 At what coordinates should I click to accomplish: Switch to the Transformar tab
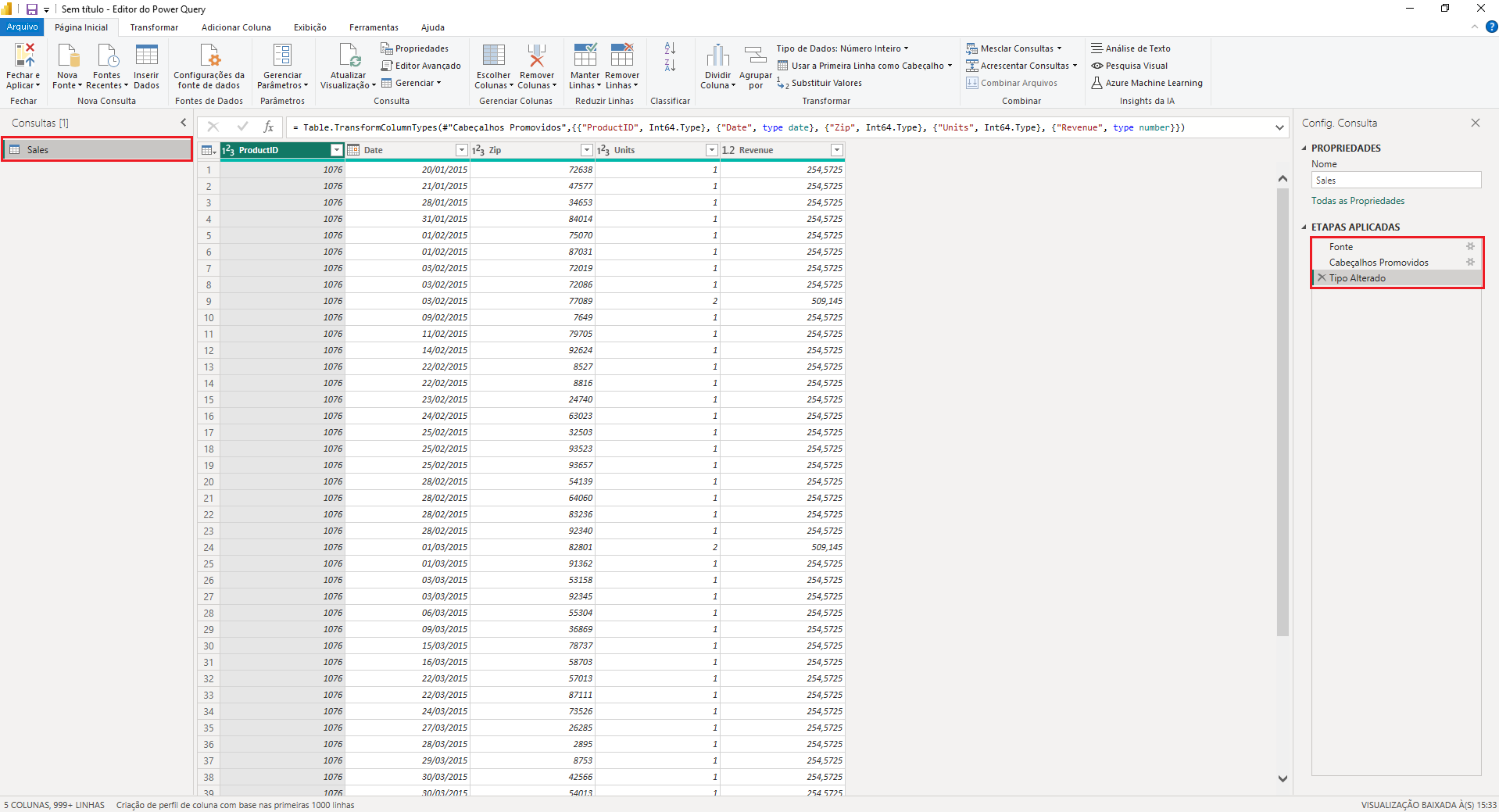tap(154, 27)
